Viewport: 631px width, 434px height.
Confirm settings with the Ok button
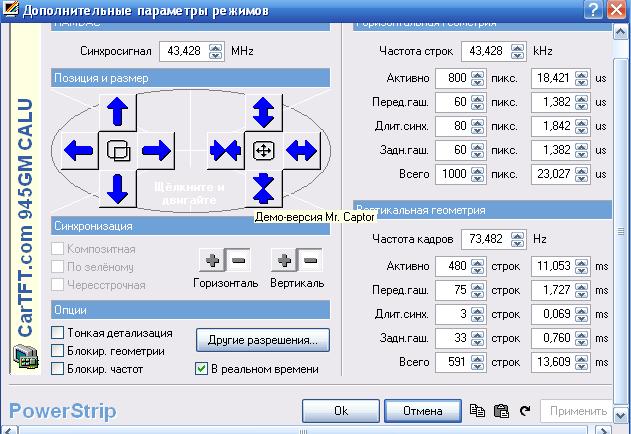tap(341, 411)
